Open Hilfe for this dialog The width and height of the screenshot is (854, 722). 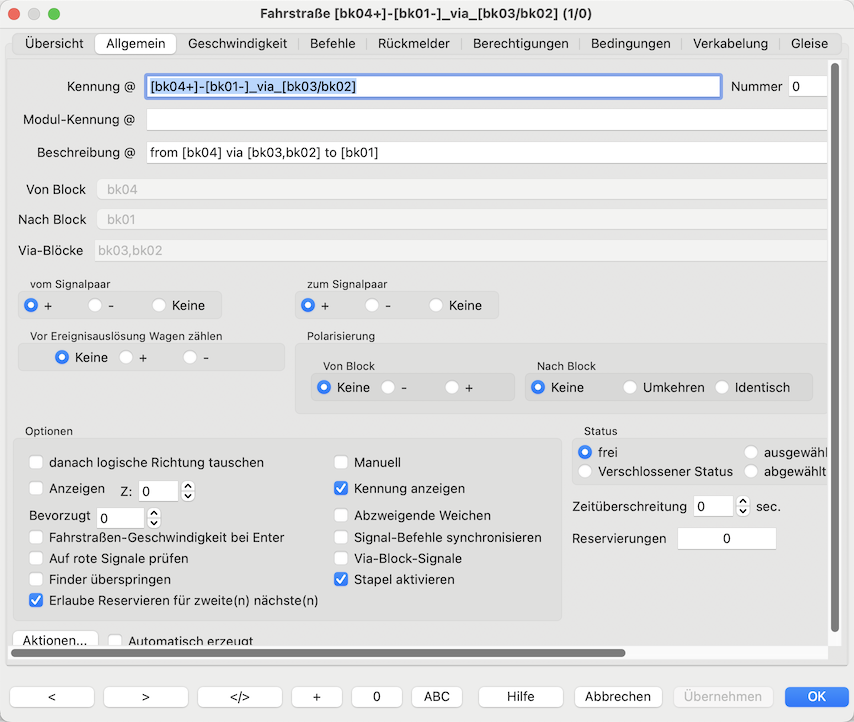[x=520, y=696]
